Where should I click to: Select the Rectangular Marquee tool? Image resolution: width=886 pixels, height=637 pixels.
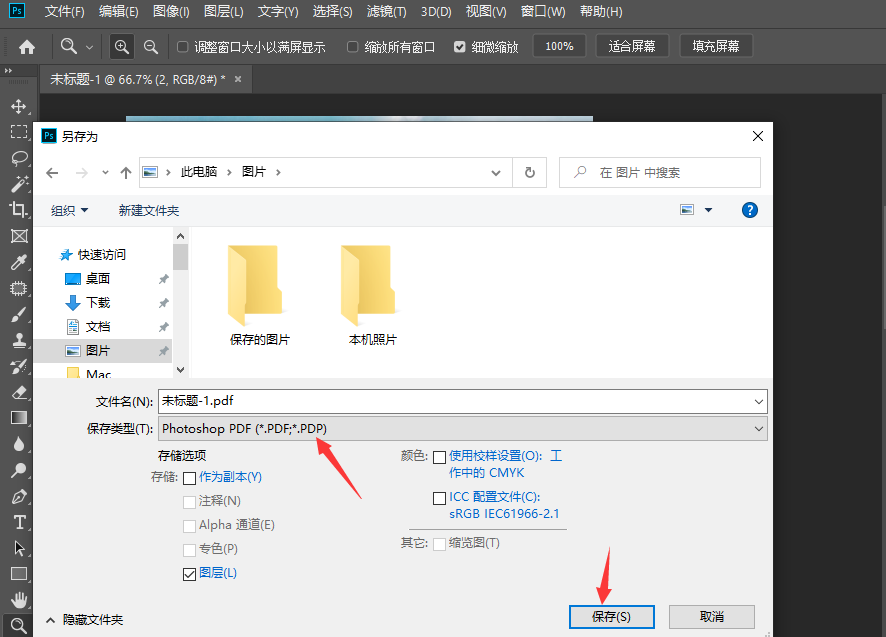pos(19,132)
